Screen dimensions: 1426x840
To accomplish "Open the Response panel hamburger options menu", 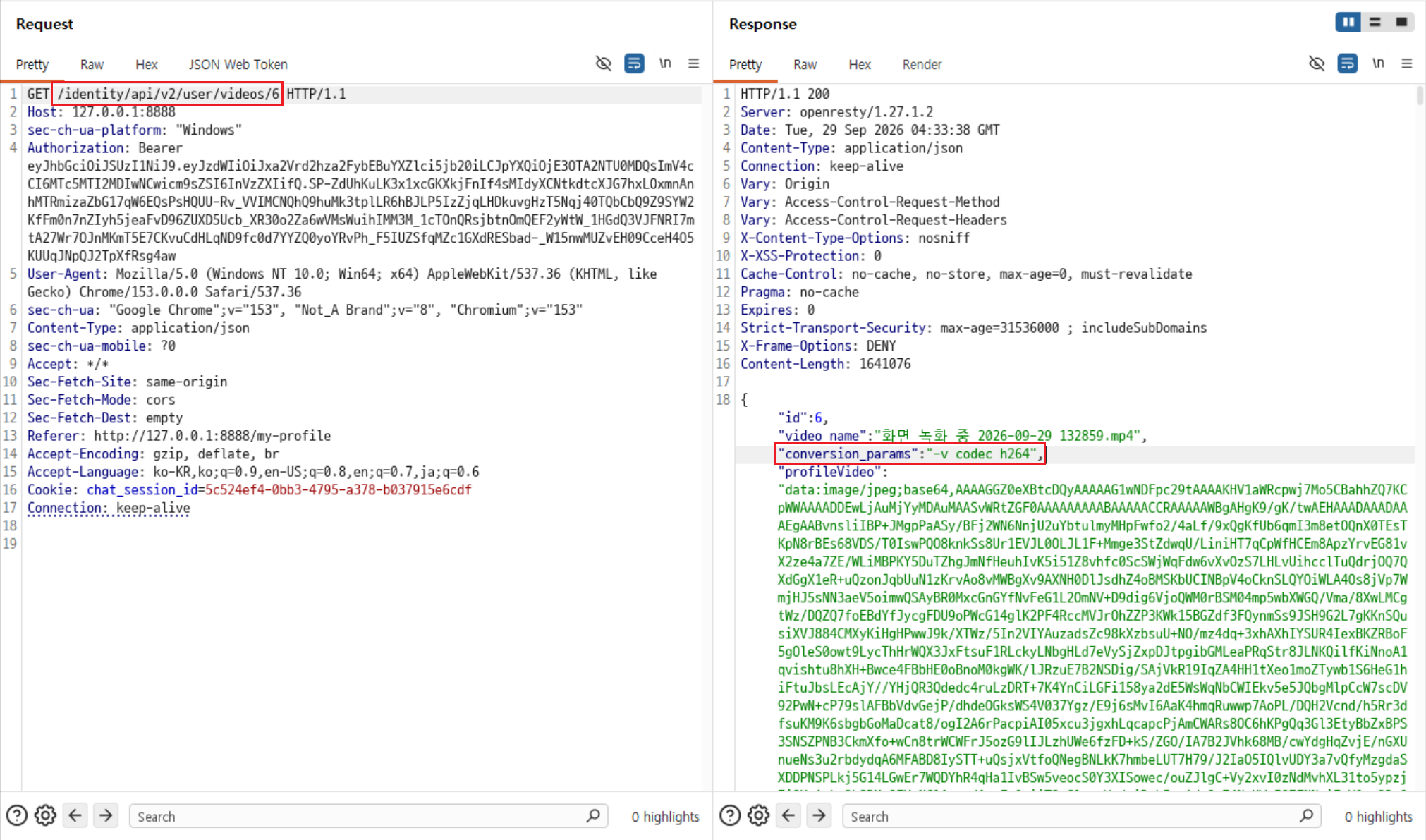I will pos(1407,63).
